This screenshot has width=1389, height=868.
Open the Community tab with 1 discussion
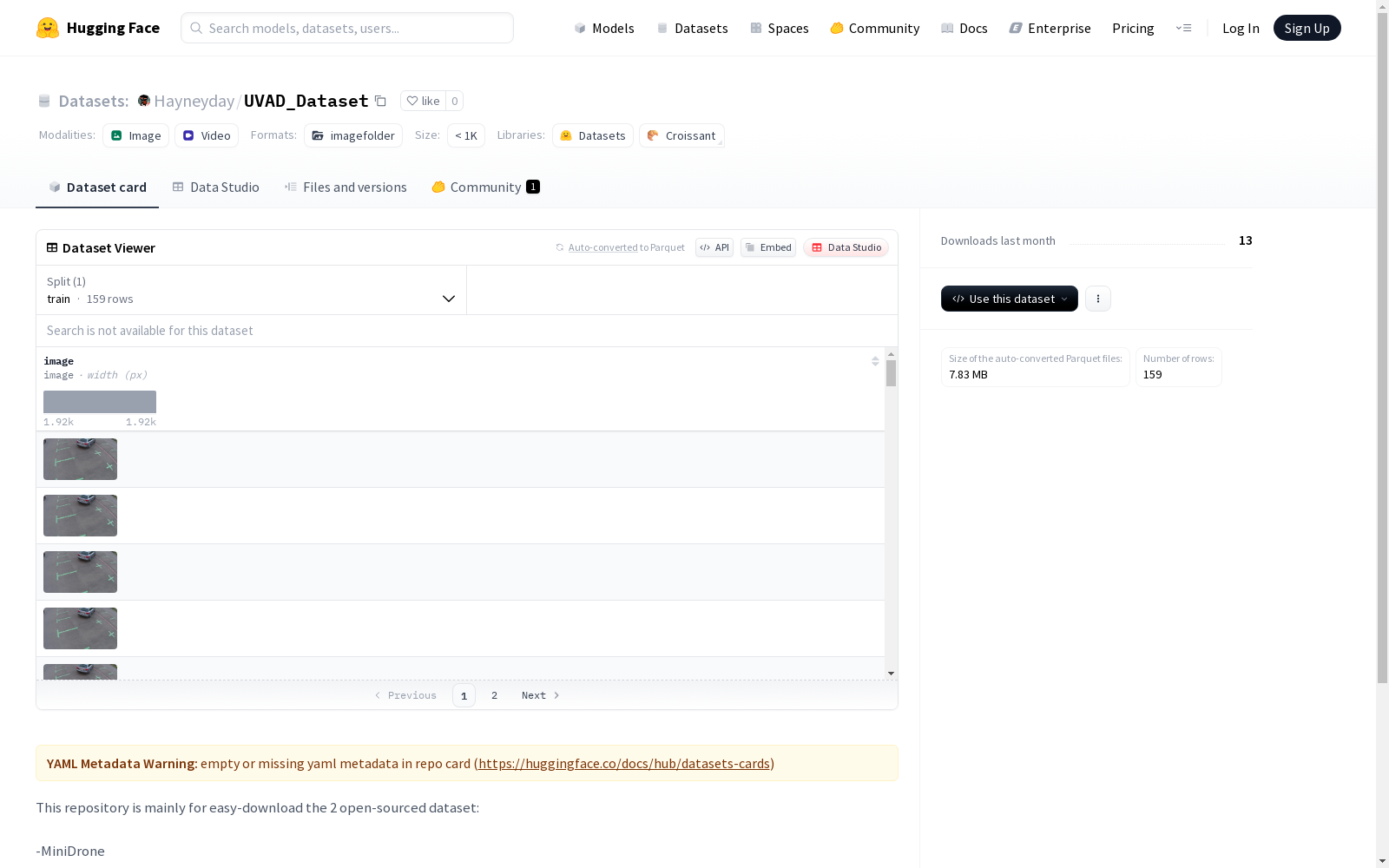coord(486,187)
